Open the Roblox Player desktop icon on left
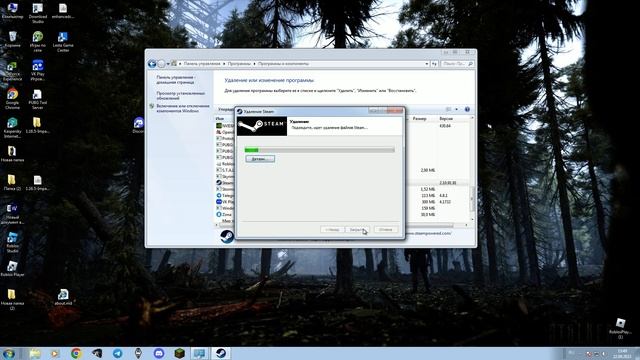Viewport: 640px width, 360px height. pyautogui.click(x=12, y=269)
